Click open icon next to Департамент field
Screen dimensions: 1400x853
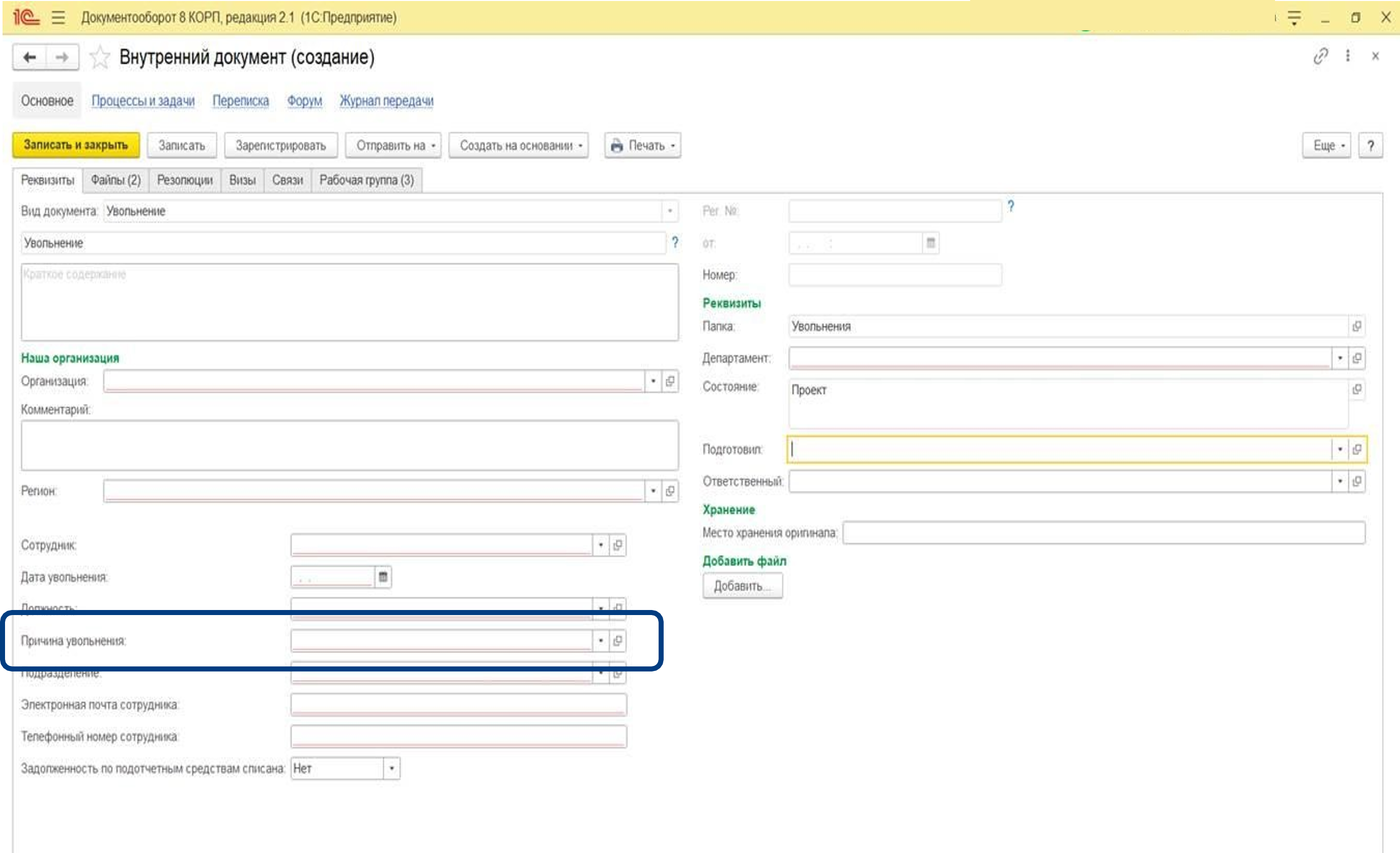click(x=1357, y=358)
